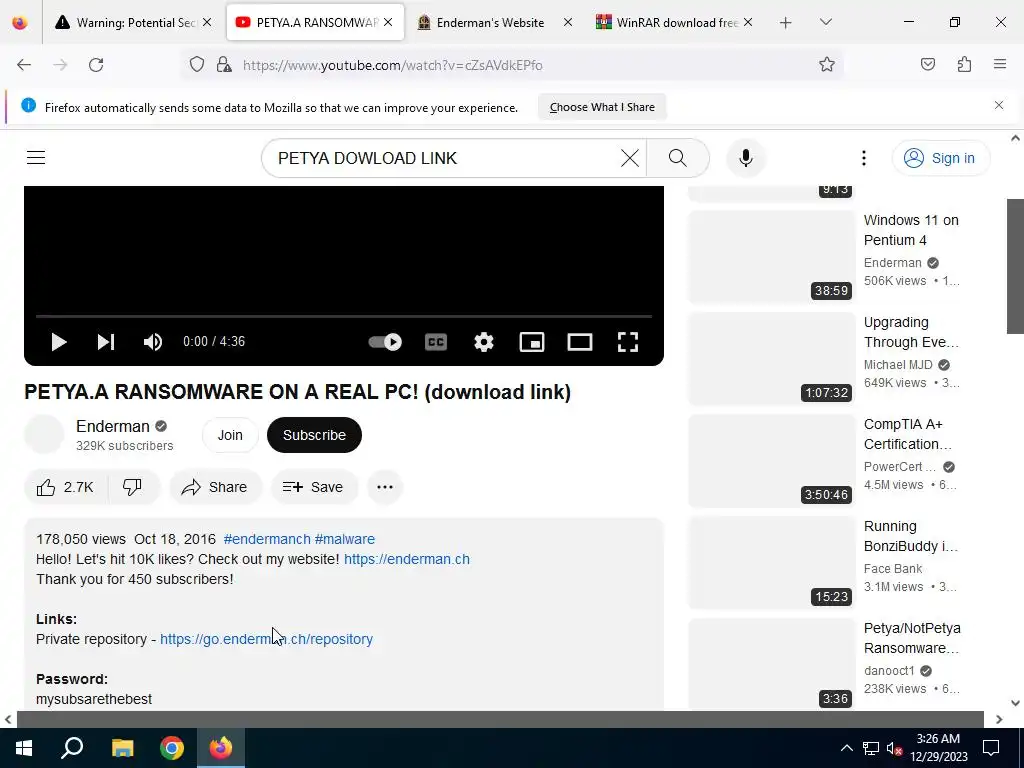Image resolution: width=1024 pixels, height=768 pixels.
Task: Open YouTube hamburger guide menu
Action: point(36,158)
